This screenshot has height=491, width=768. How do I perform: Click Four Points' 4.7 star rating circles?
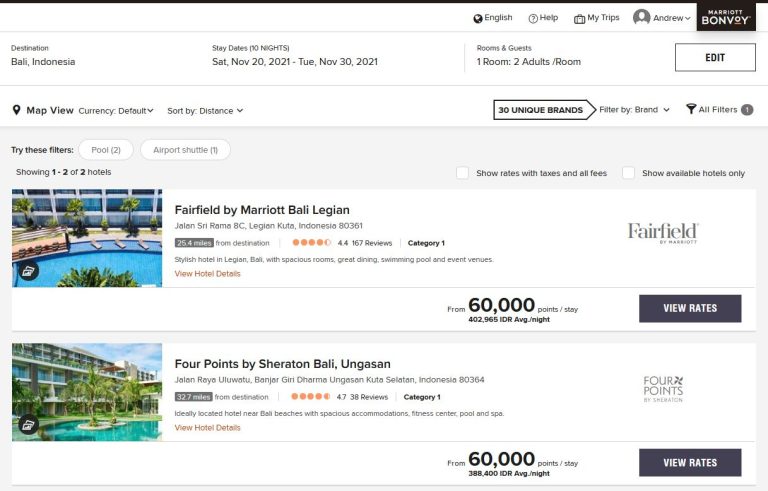(311, 396)
